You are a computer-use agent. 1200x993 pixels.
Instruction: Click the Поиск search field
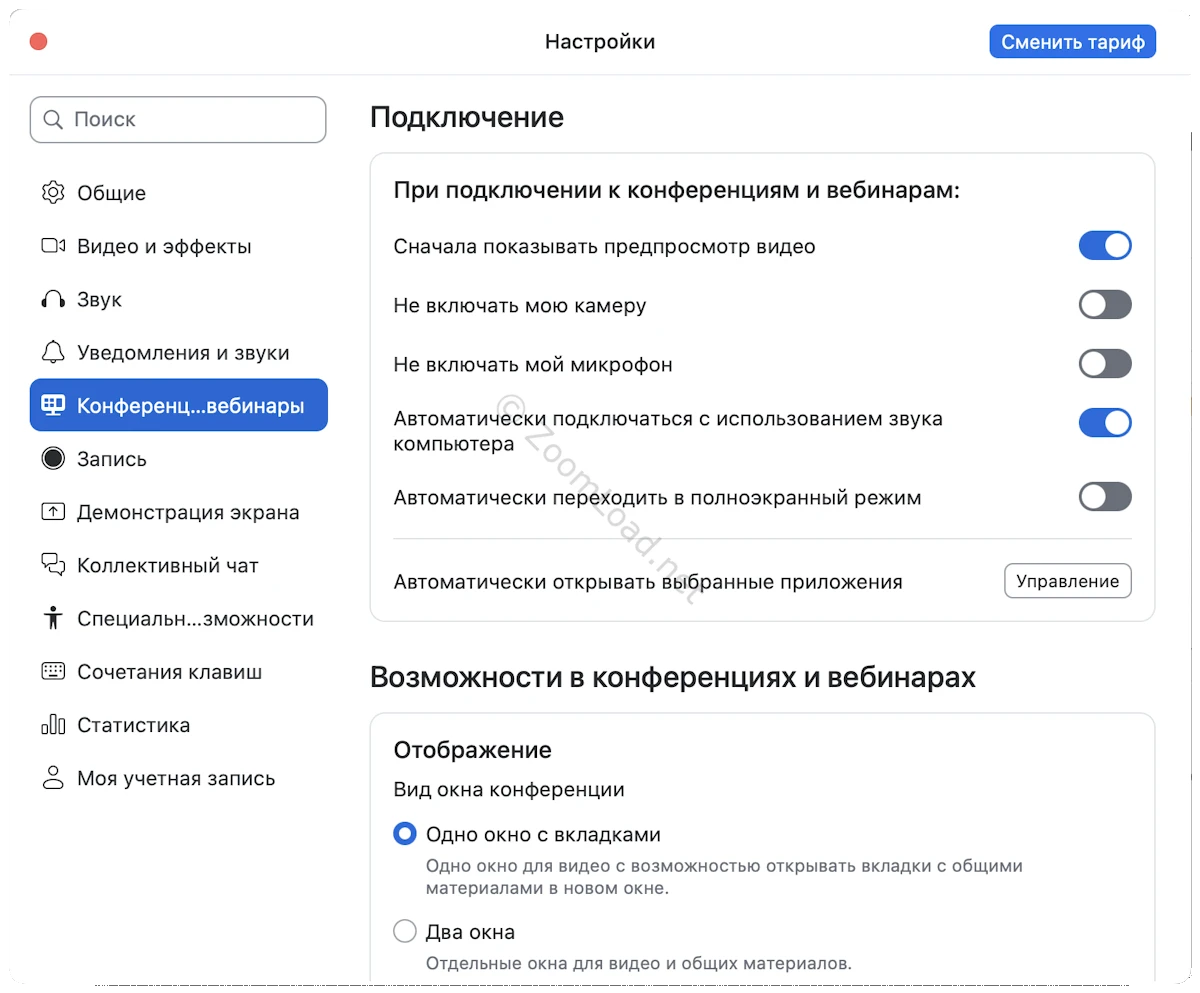coord(178,120)
